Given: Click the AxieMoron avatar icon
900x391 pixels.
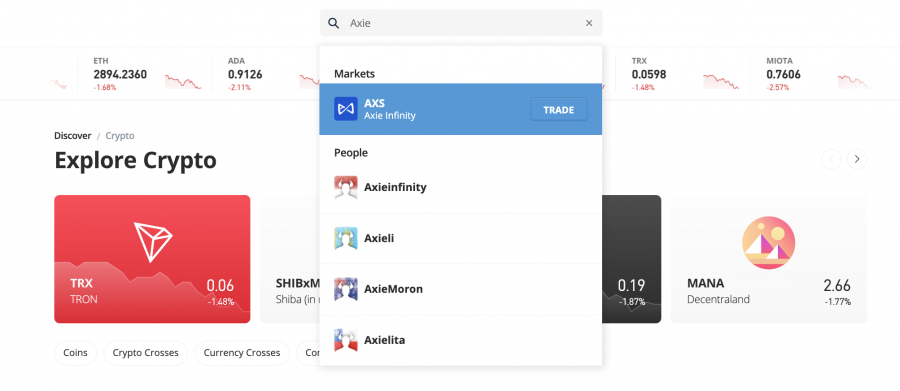Looking at the screenshot, I should click(x=346, y=289).
